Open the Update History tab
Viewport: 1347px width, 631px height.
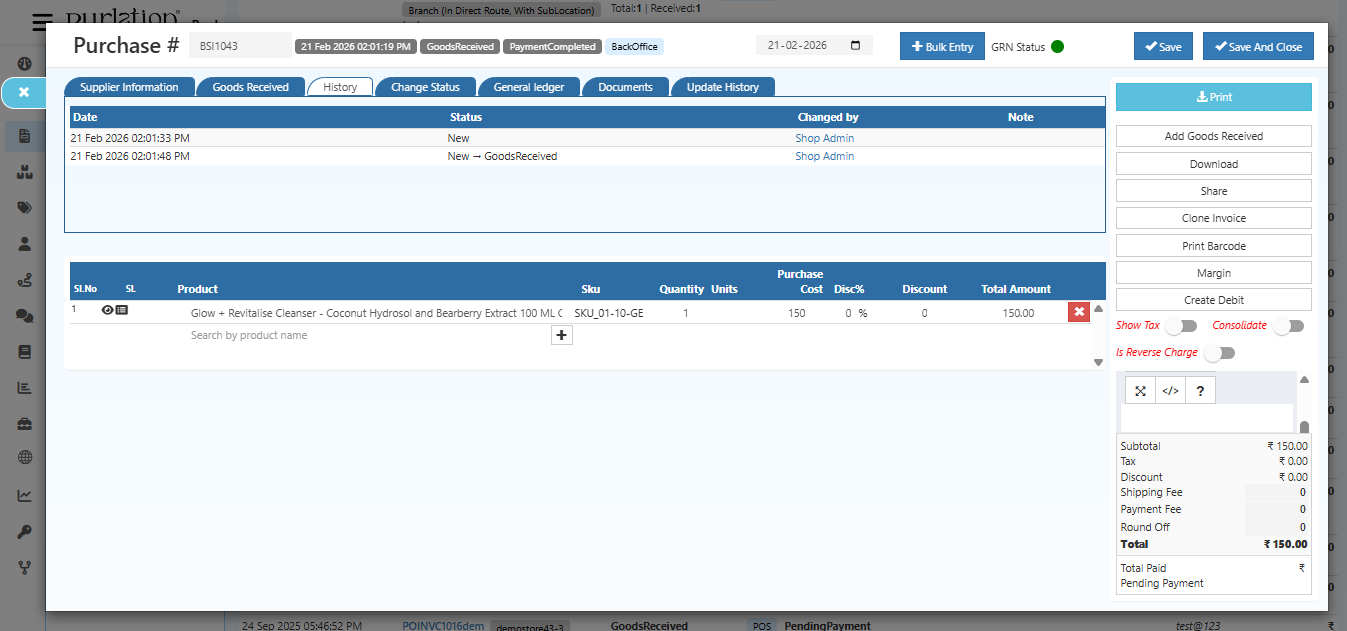point(723,87)
